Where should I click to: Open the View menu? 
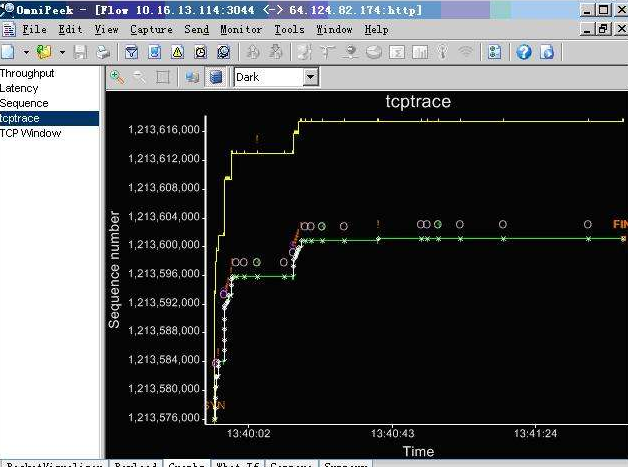click(107, 30)
